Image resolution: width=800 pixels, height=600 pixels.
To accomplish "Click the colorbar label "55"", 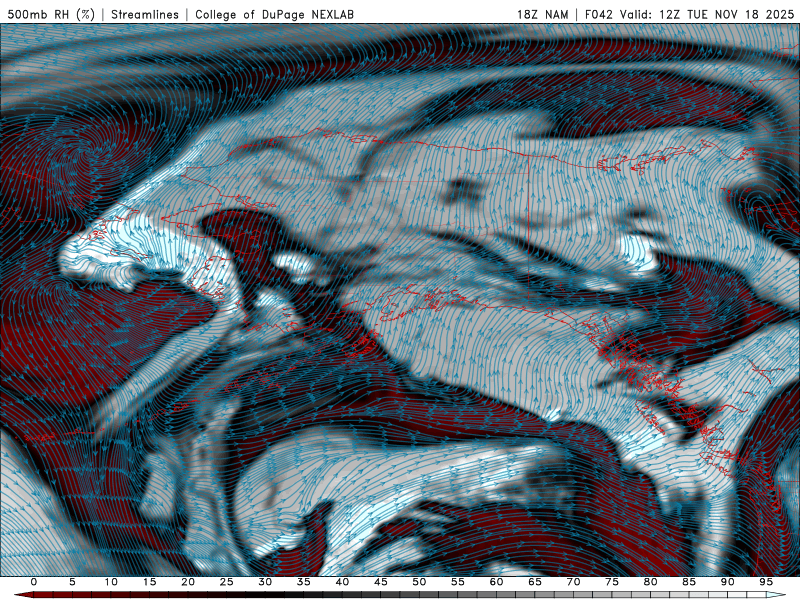I will 458,582.
